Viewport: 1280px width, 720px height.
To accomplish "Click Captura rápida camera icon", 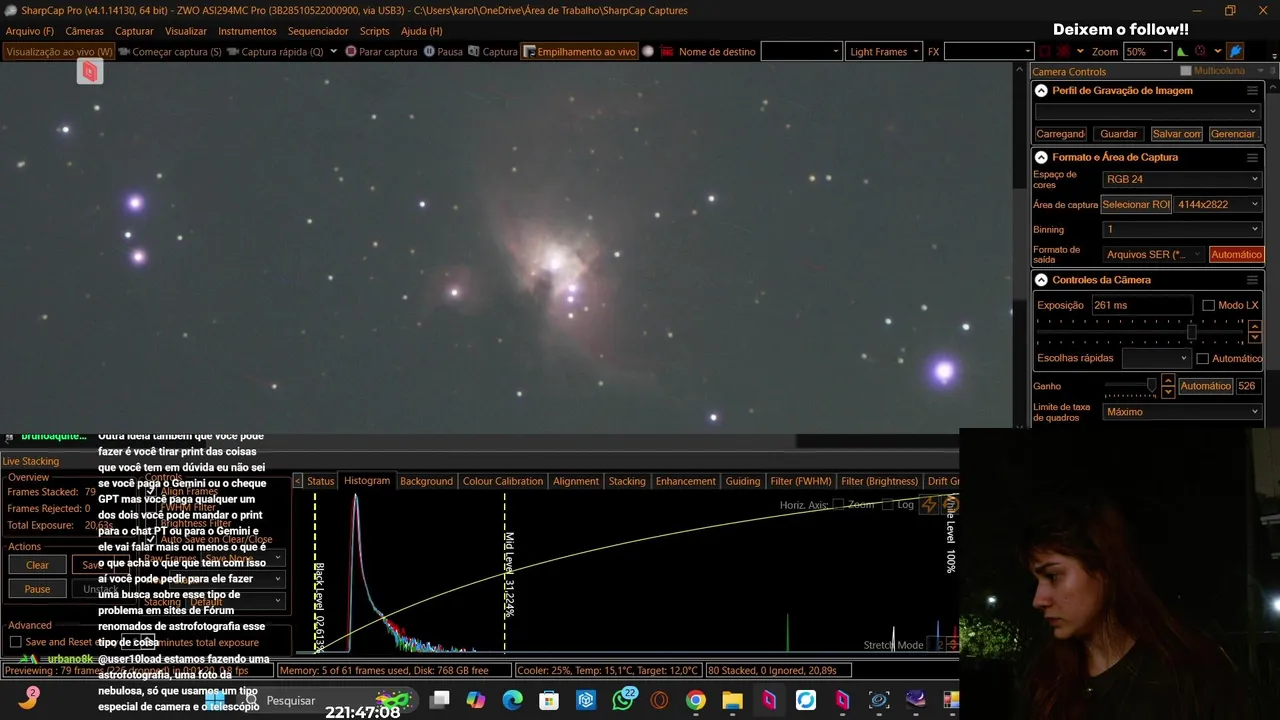I will coord(233,52).
